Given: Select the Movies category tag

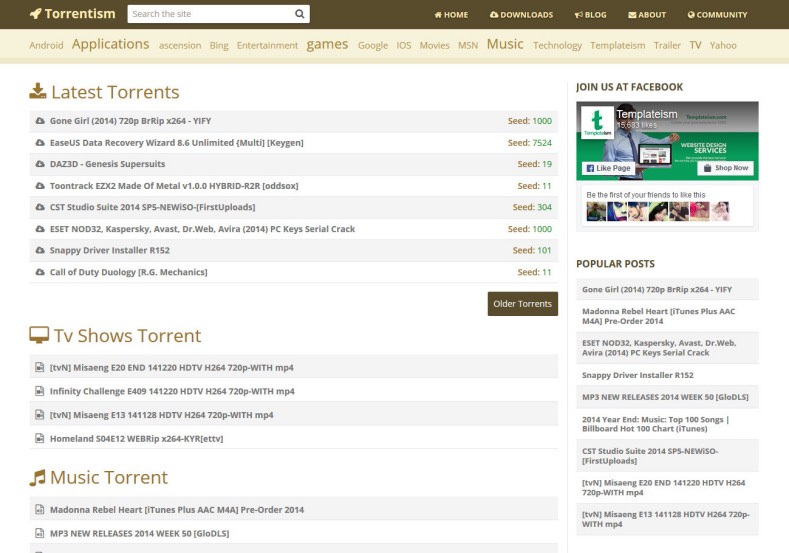Looking at the screenshot, I should coord(435,45).
